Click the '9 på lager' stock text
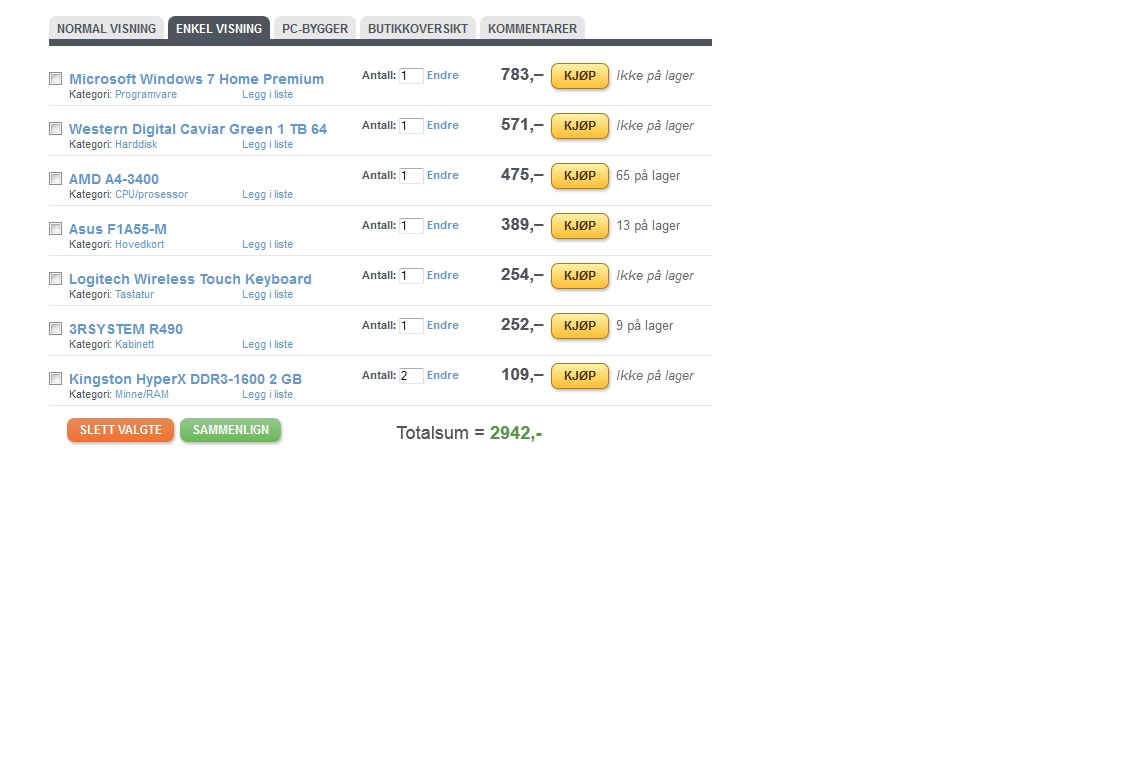Viewport: 1133px width, 768px height. click(644, 326)
